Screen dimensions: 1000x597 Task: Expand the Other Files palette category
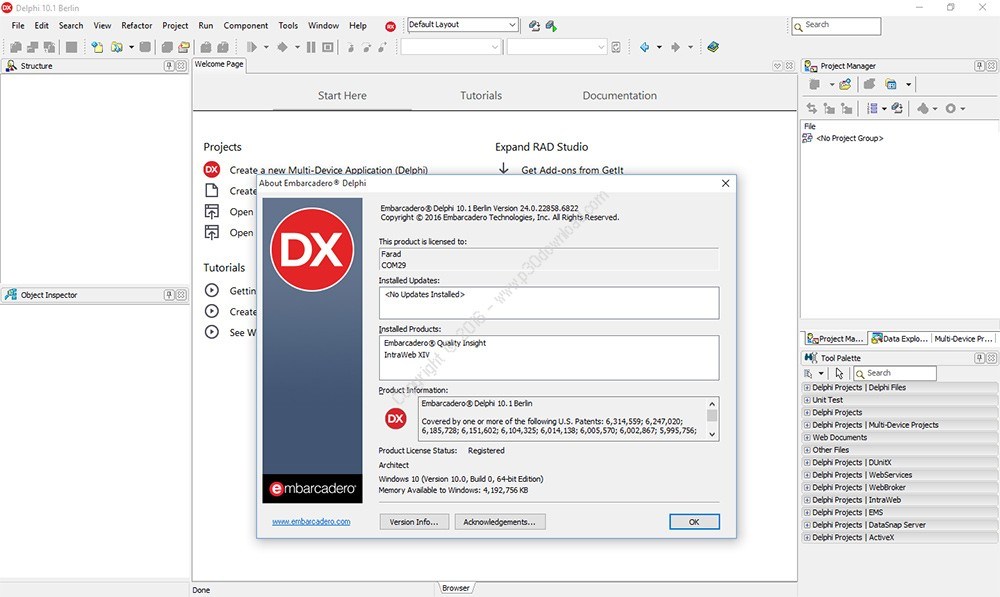click(807, 450)
